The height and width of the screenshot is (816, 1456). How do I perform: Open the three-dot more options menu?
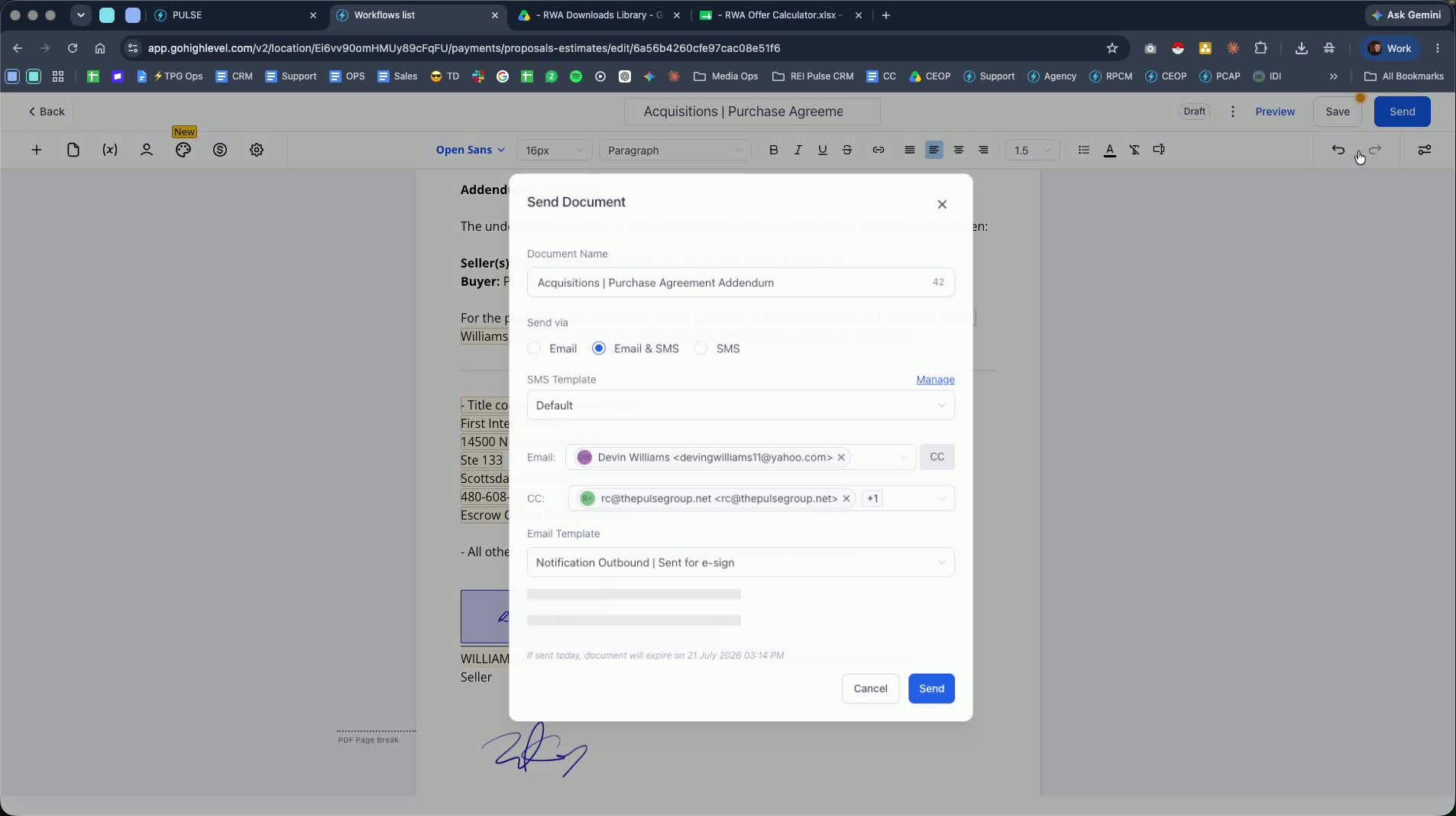[1232, 112]
